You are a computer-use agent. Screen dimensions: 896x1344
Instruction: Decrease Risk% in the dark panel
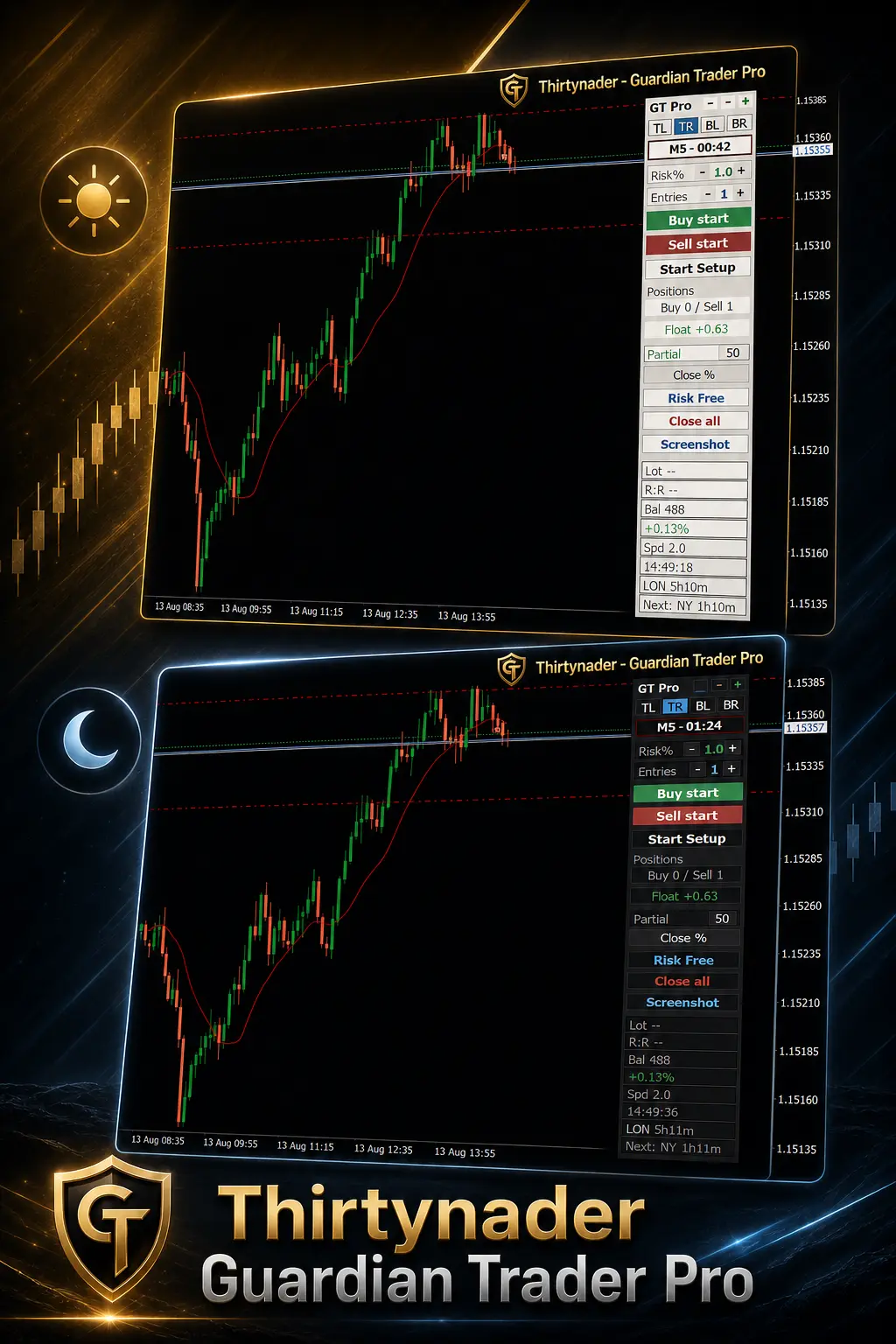pos(692,749)
